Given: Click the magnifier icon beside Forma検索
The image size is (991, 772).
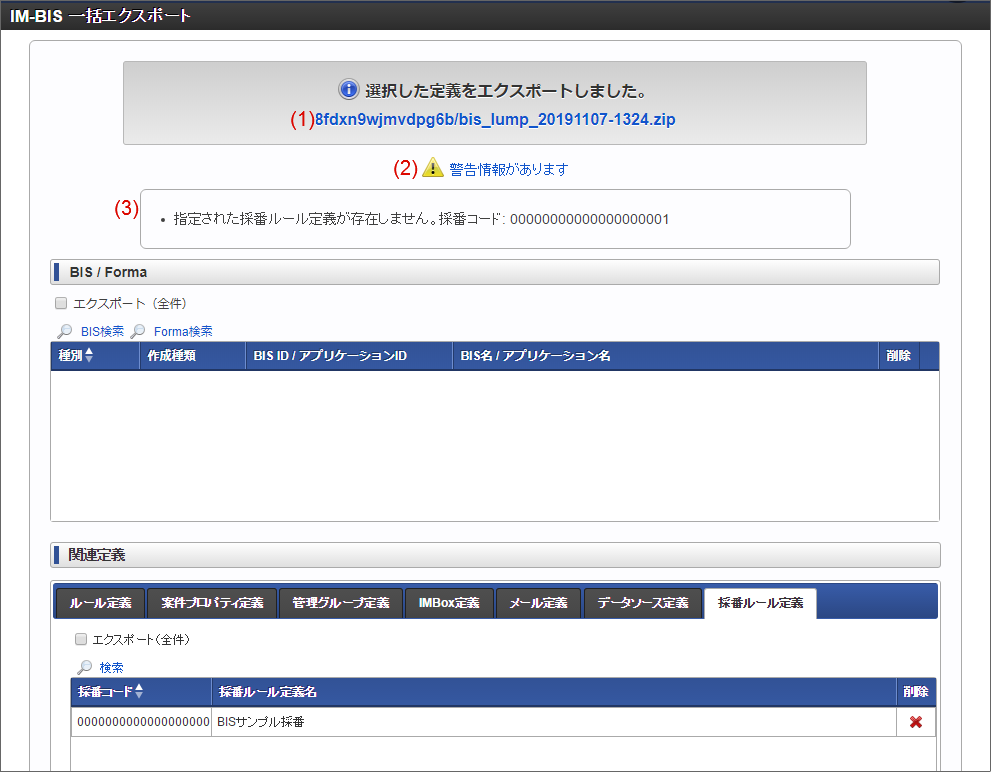Looking at the screenshot, I should 138,331.
